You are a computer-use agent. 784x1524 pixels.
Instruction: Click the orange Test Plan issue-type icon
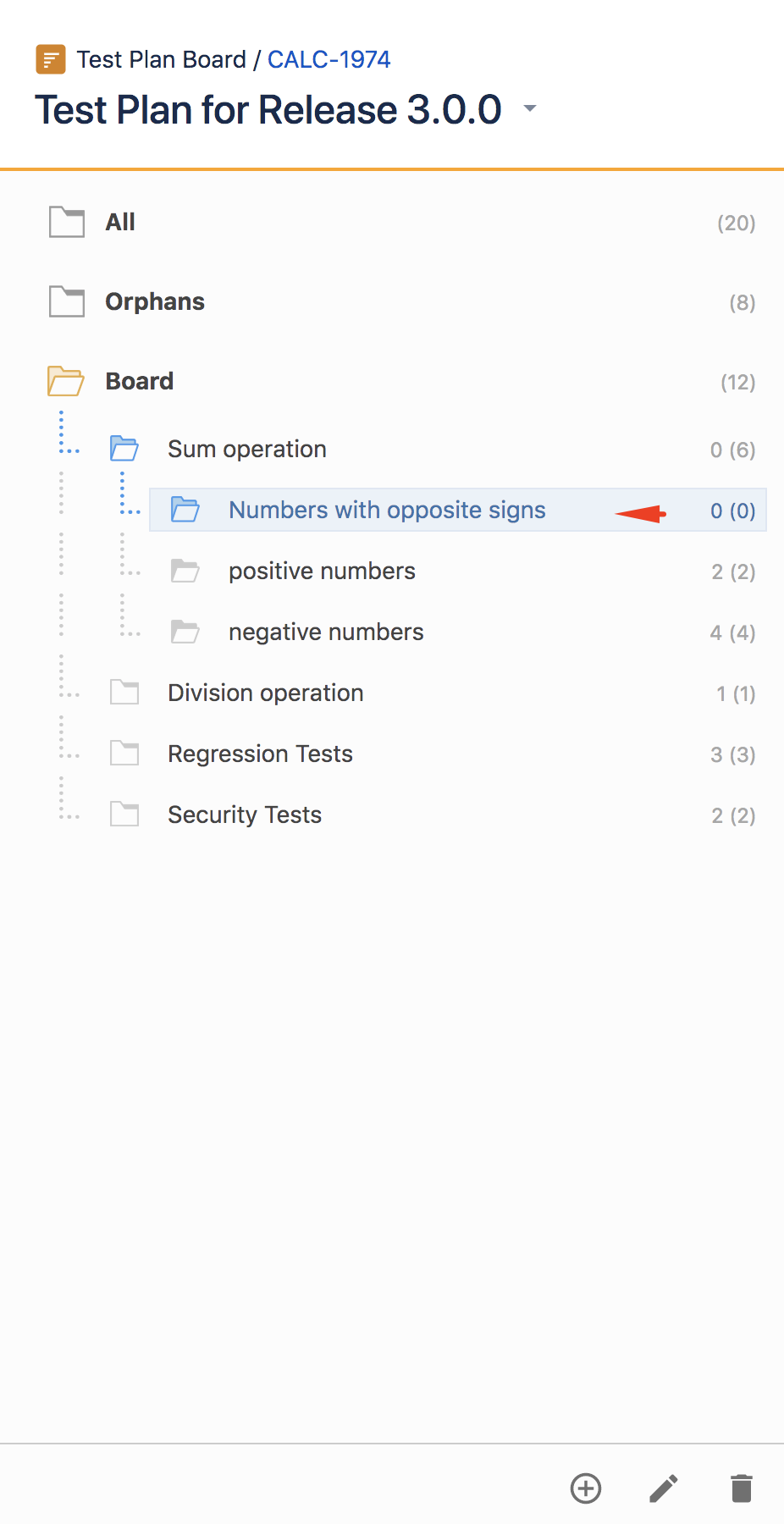51,59
